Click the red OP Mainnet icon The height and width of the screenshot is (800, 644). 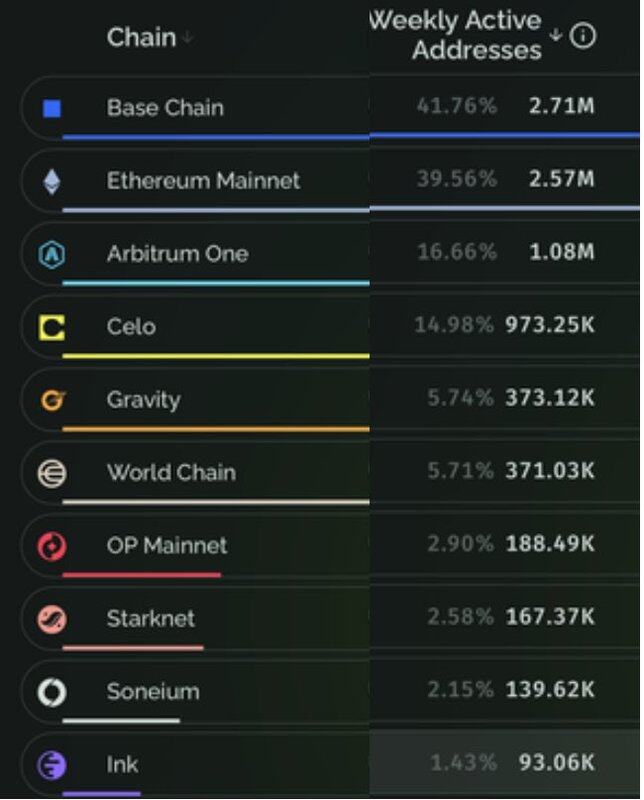(x=52, y=546)
